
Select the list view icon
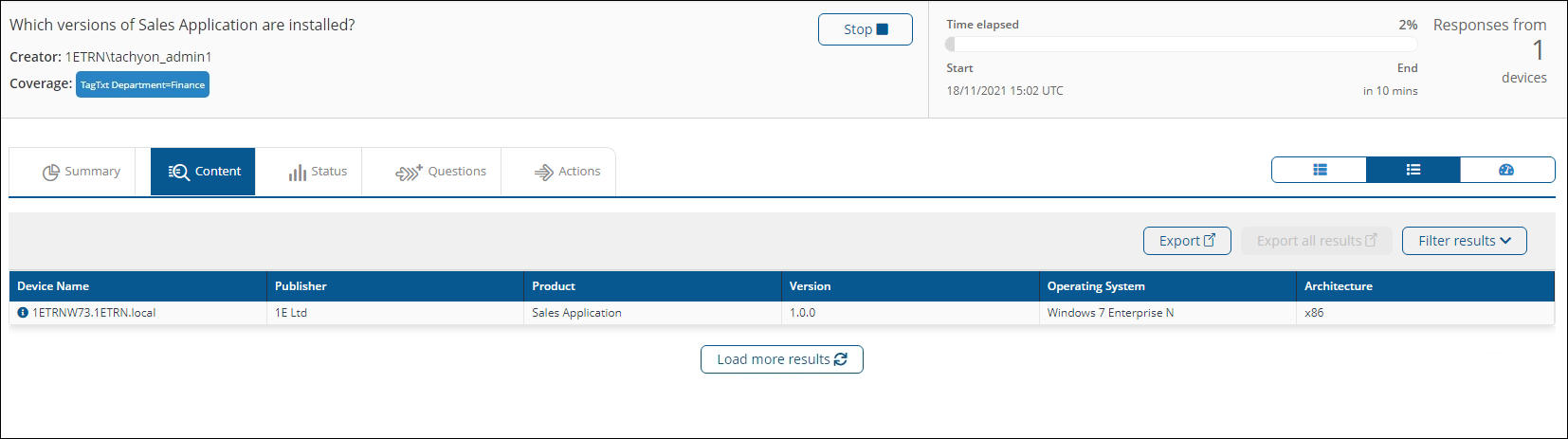(1413, 170)
